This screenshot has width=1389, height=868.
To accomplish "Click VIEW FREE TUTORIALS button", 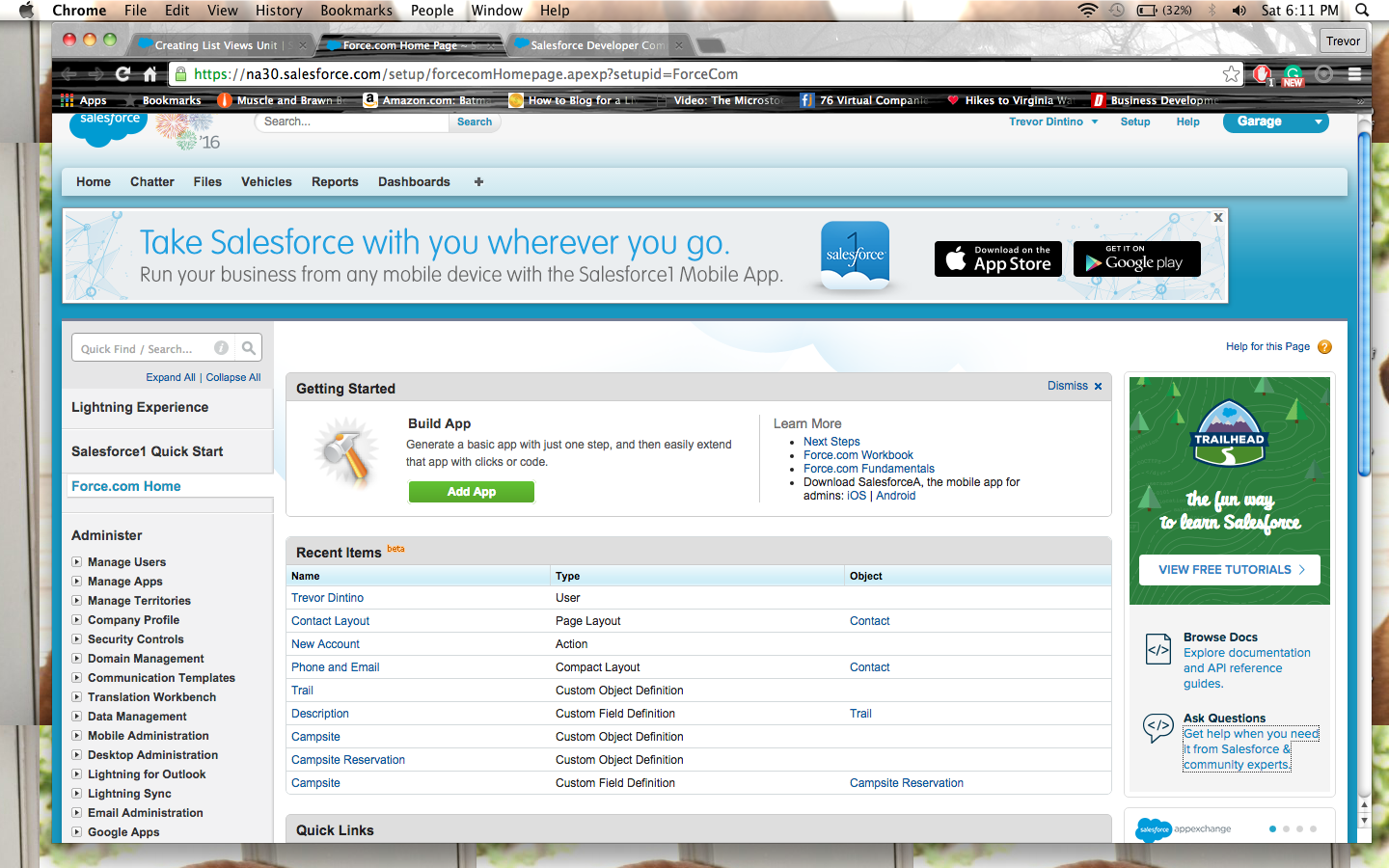I will [x=1230, y=570].
